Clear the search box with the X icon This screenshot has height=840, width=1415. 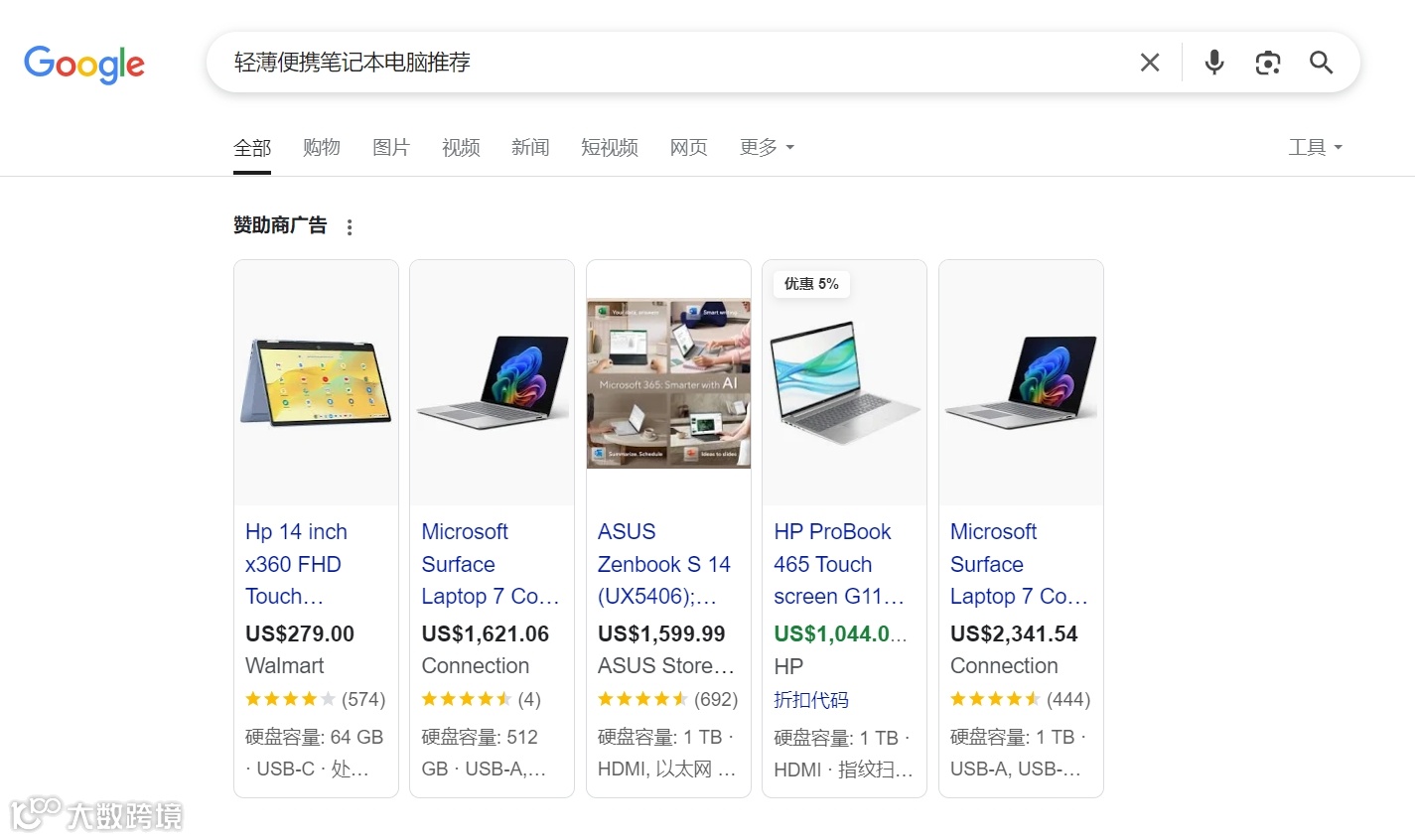pyautogui.click(x=1150, y=63)
